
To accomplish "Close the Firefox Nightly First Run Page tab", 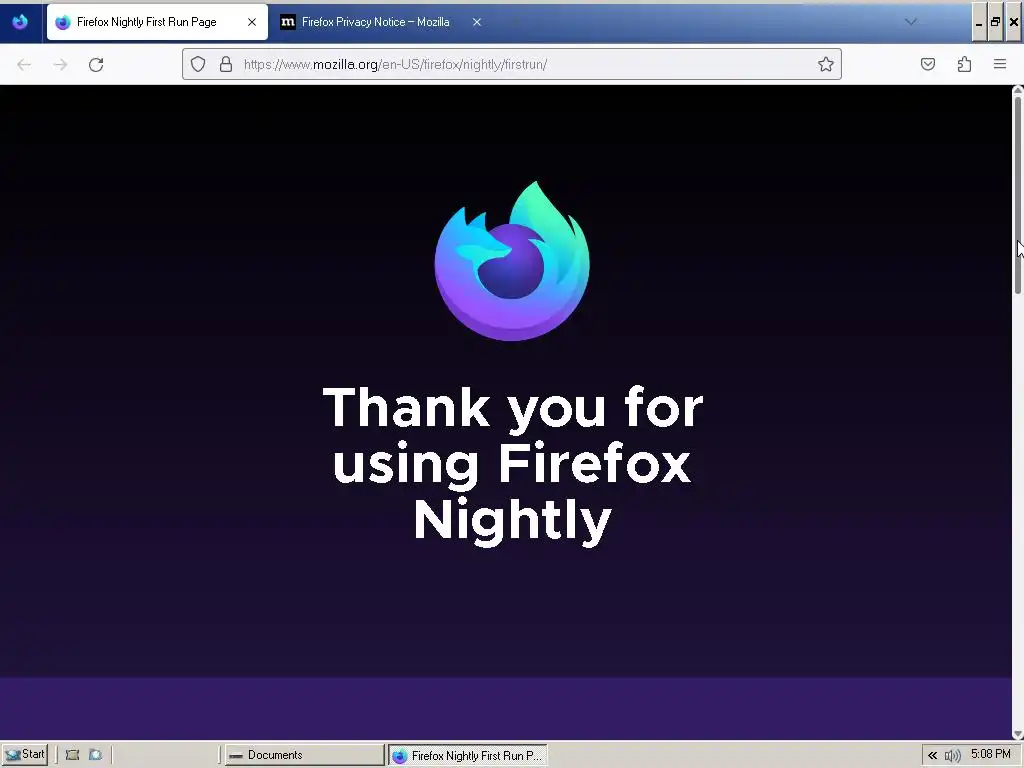I will pos(251,22).
